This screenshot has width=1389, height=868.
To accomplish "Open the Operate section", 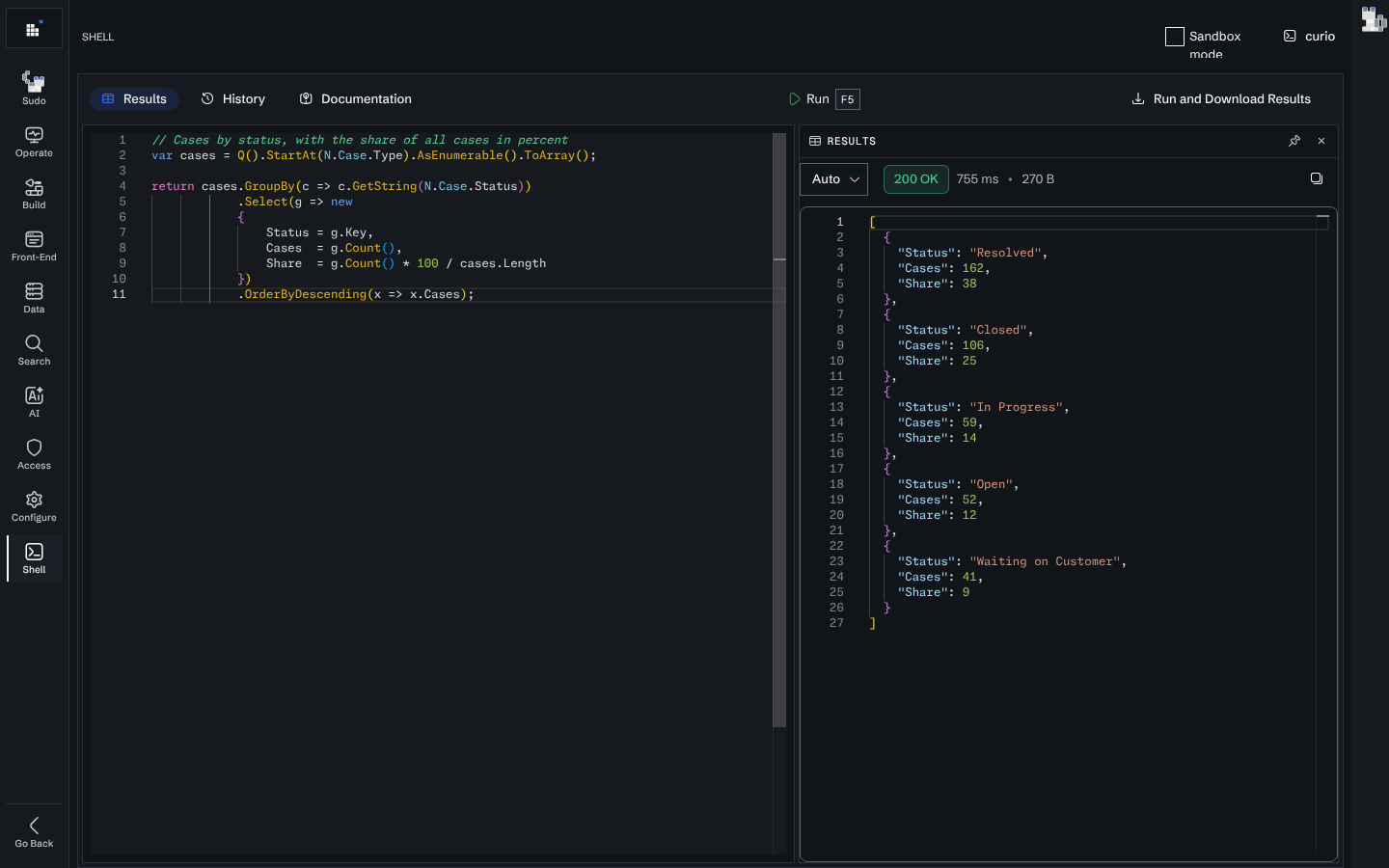I will pos(34,141).
